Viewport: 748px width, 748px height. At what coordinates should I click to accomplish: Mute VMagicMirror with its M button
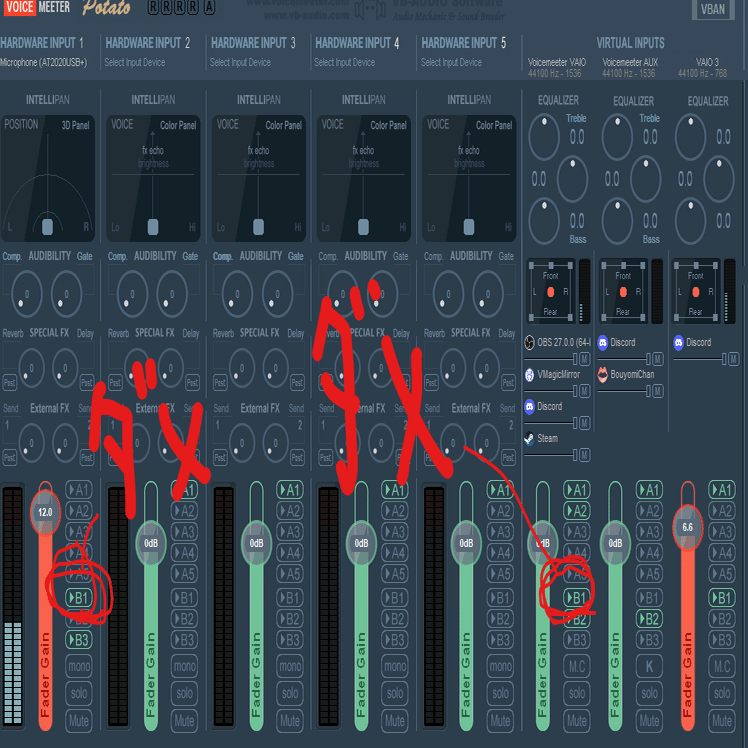pyautogui.click(x=584, y=391)
